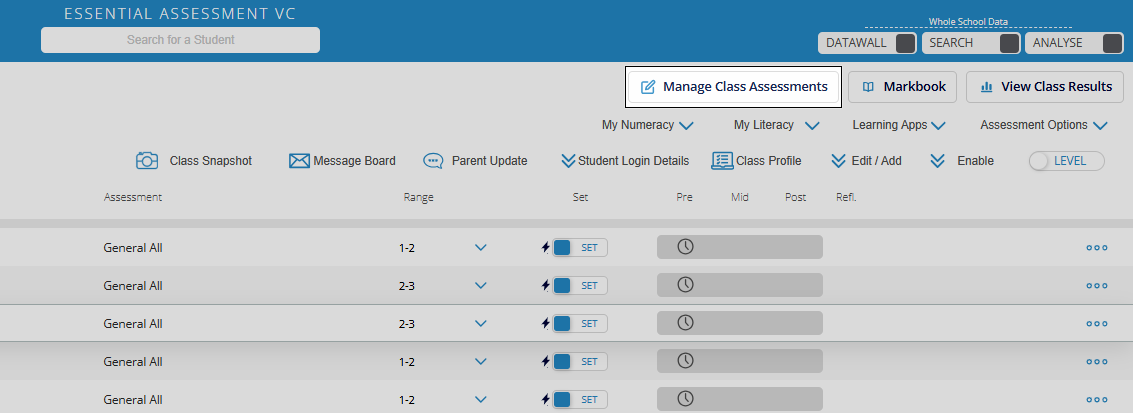Open three-dots menu for upper 2-3 row
The image size is (1133, 413).
[x=1097, y=286]
